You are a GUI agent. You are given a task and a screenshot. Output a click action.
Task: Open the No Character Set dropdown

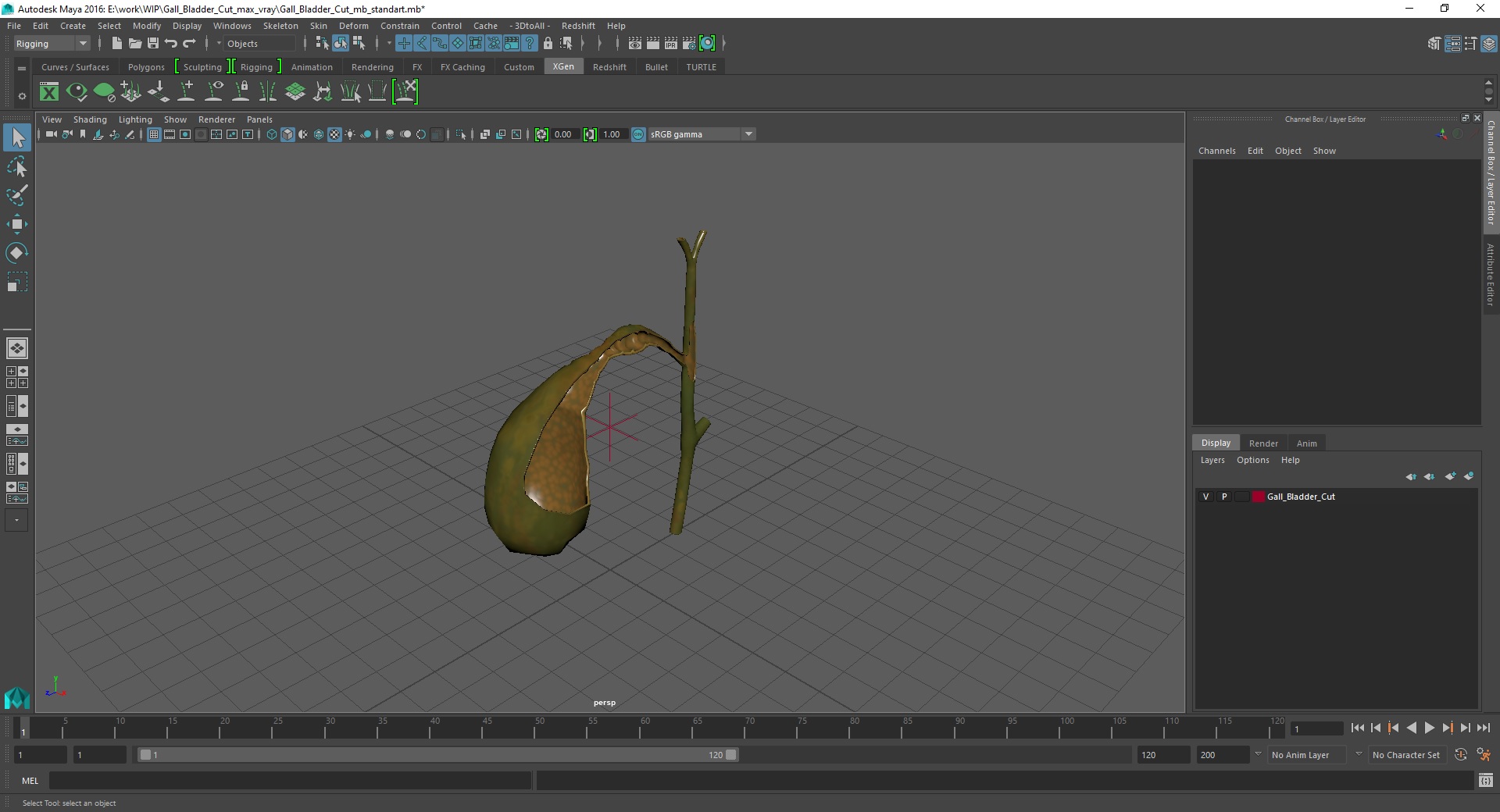[1407, 755]
